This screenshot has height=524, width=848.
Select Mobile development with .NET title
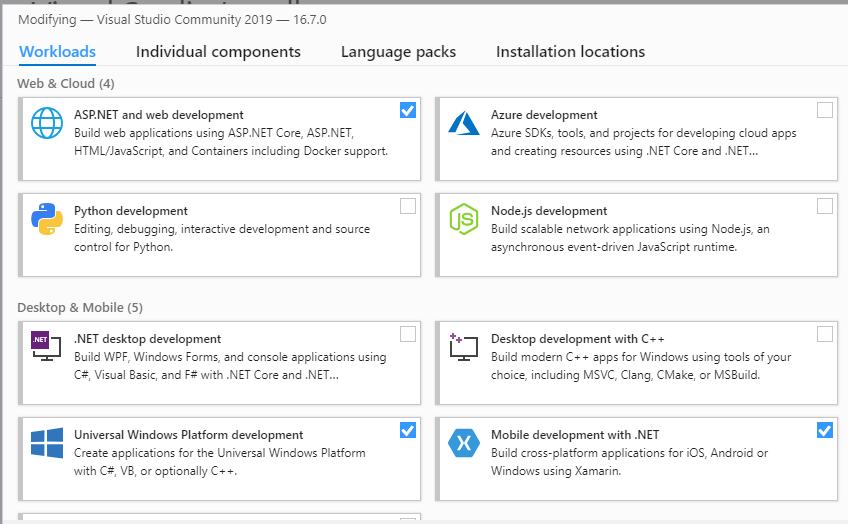[x=575, y=435]
